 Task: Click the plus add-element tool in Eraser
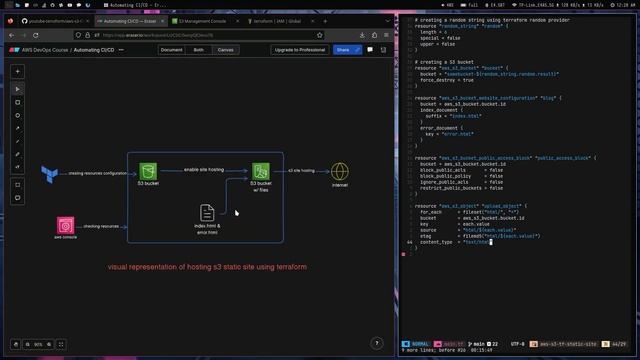pyautogui.click(x=18, y=71)
